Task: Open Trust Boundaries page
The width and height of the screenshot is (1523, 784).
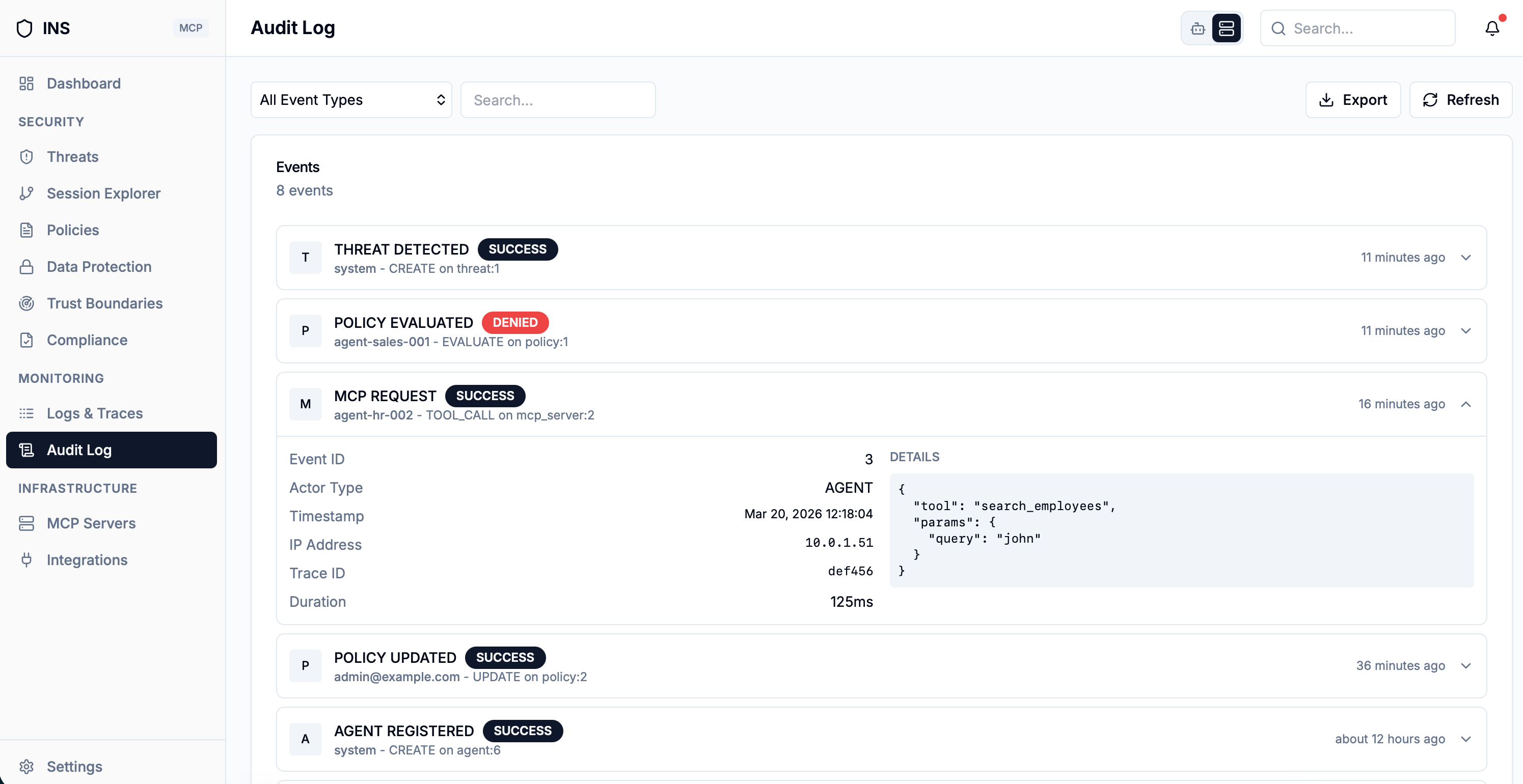Action: pos(111,303)
